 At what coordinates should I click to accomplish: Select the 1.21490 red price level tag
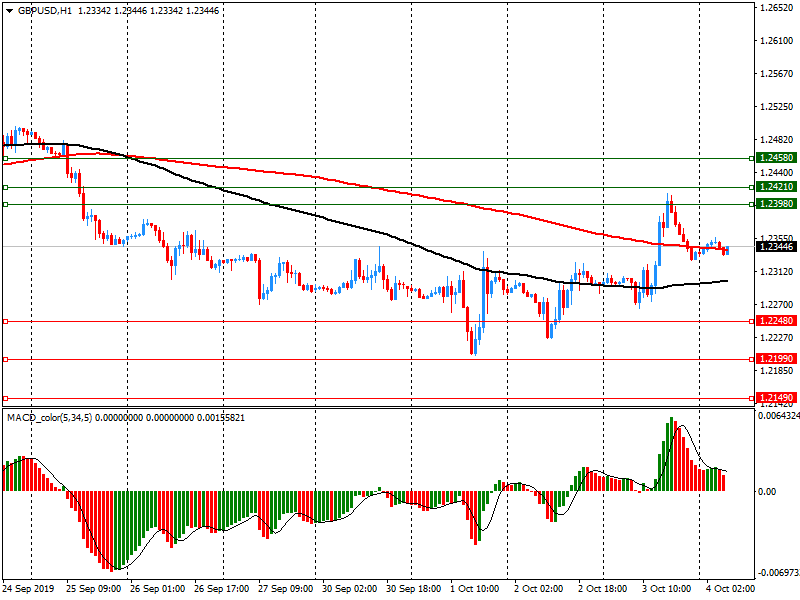(776, 397)
